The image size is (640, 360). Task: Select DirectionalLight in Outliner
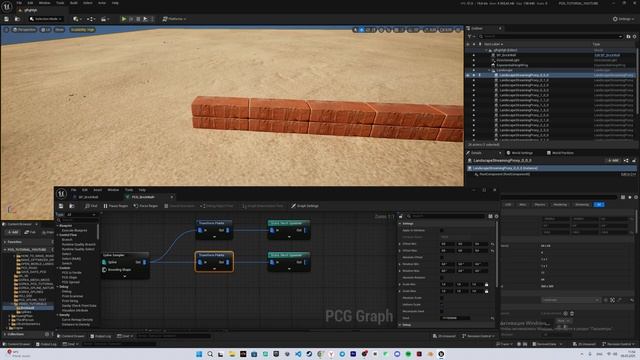coord(508,60)
